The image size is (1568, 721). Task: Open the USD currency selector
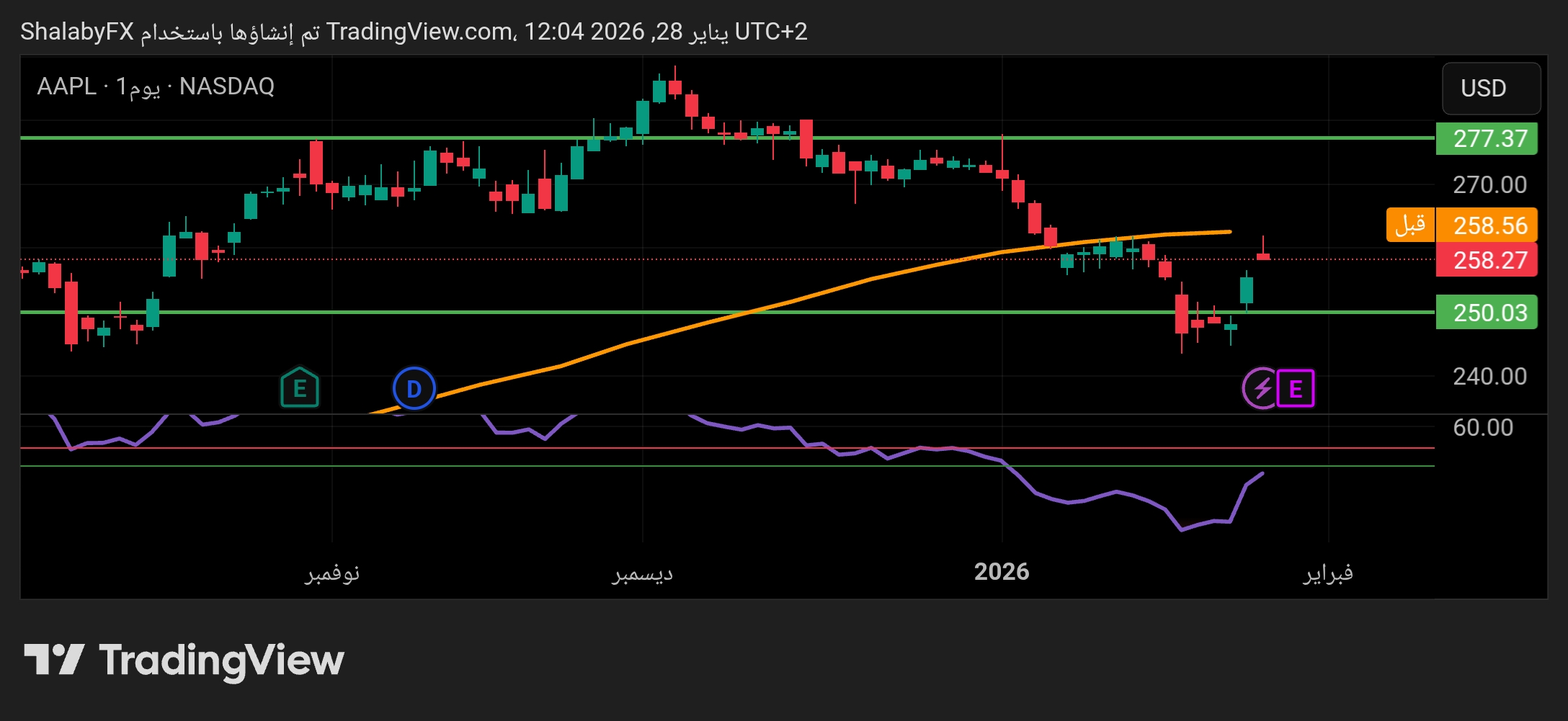(x=1490, y=89)
